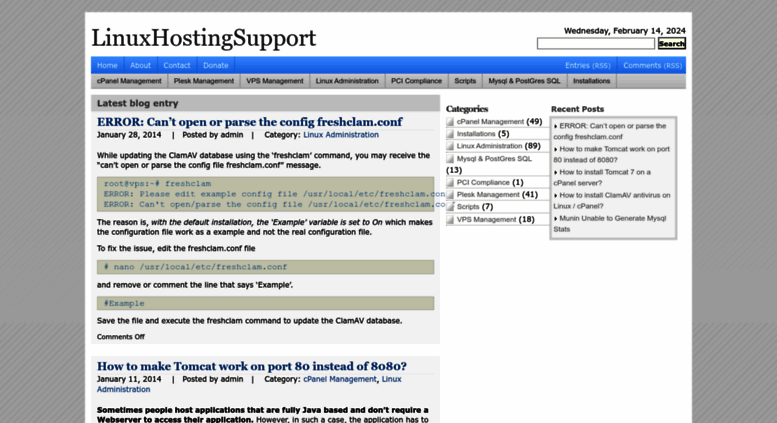The height and width of the screenshot is (423, 777).
Task: Click the search text field
Action: [596, 44]
